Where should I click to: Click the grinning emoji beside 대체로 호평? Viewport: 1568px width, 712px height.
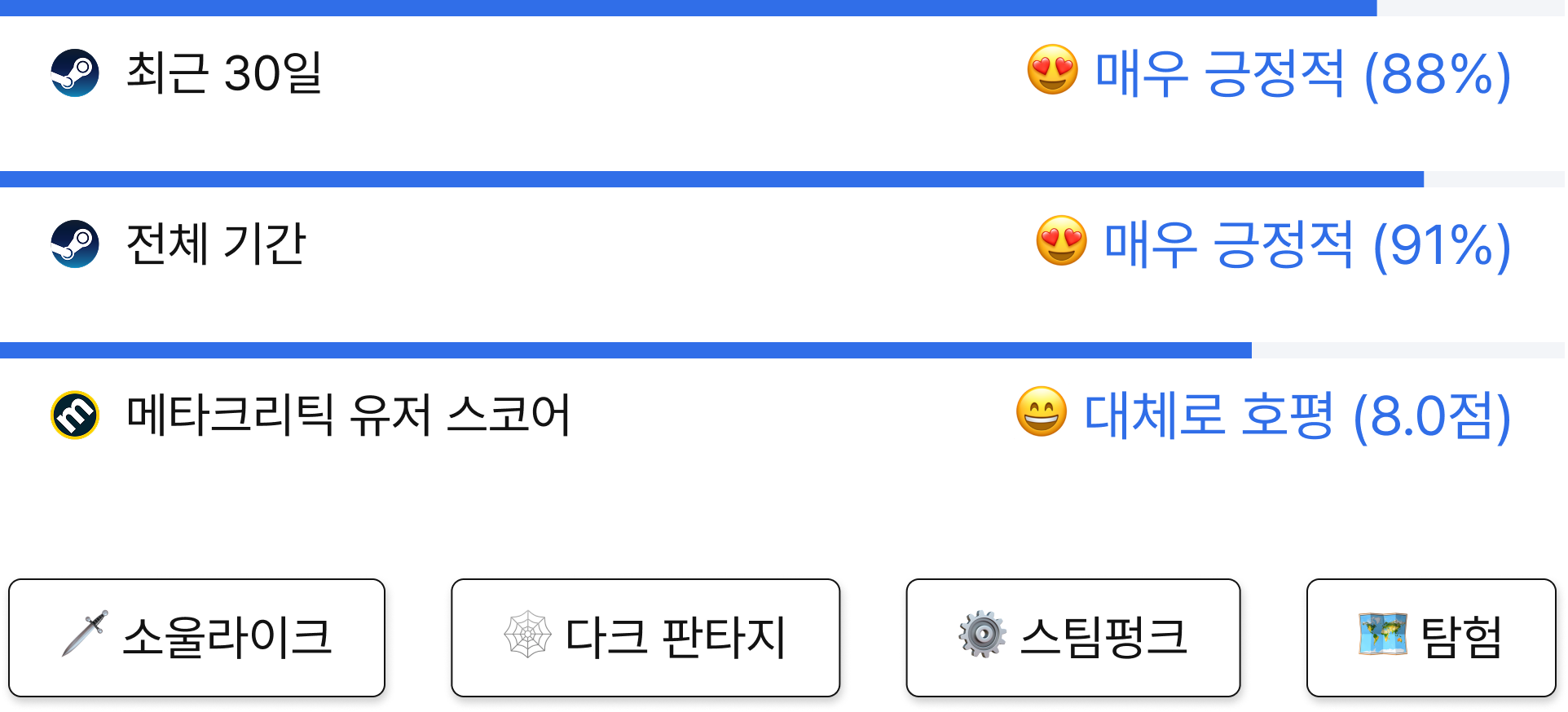coord(1042,412)
